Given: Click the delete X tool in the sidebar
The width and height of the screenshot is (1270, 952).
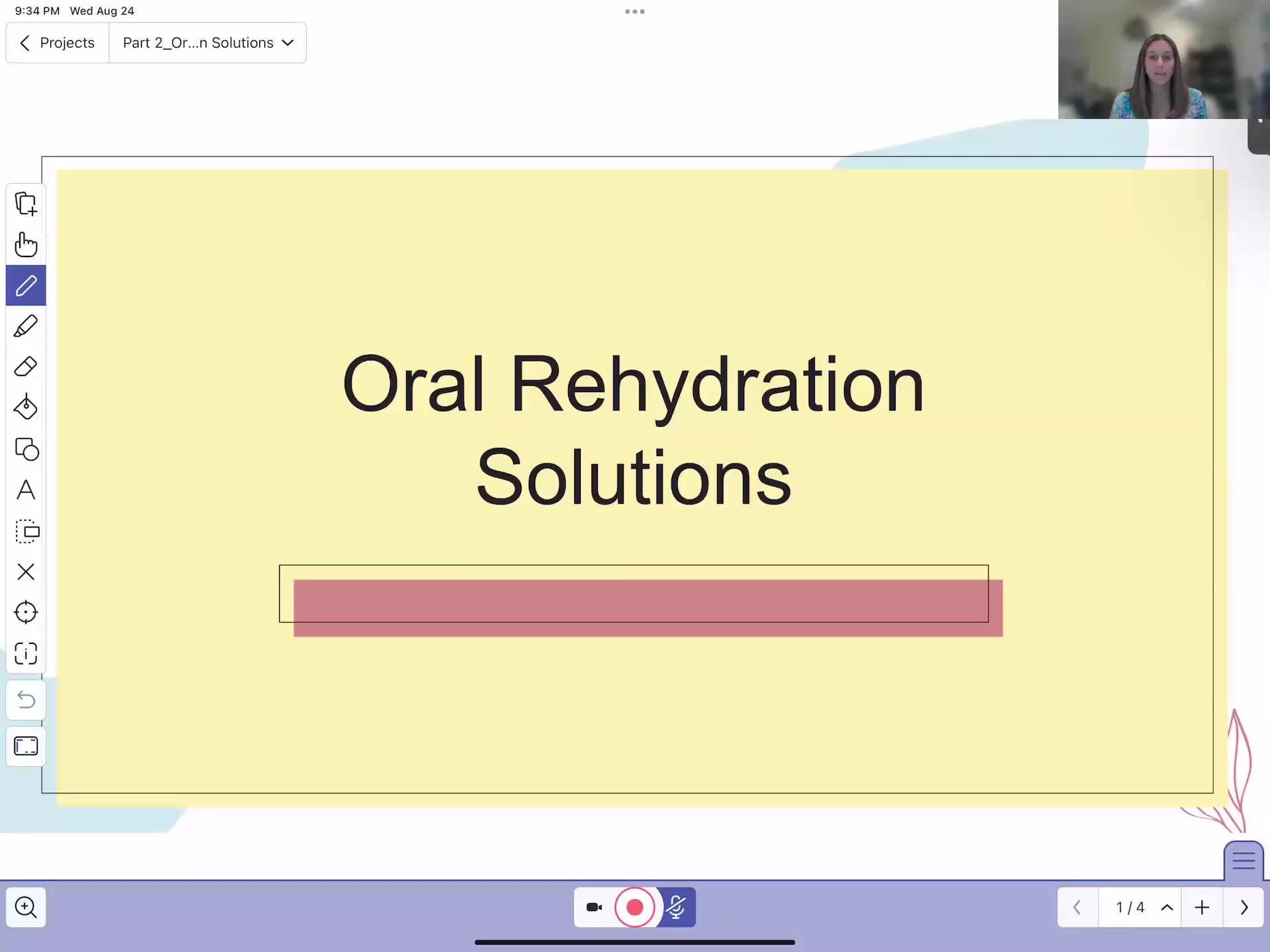Looking at the screenshot, I should point(26,572).
